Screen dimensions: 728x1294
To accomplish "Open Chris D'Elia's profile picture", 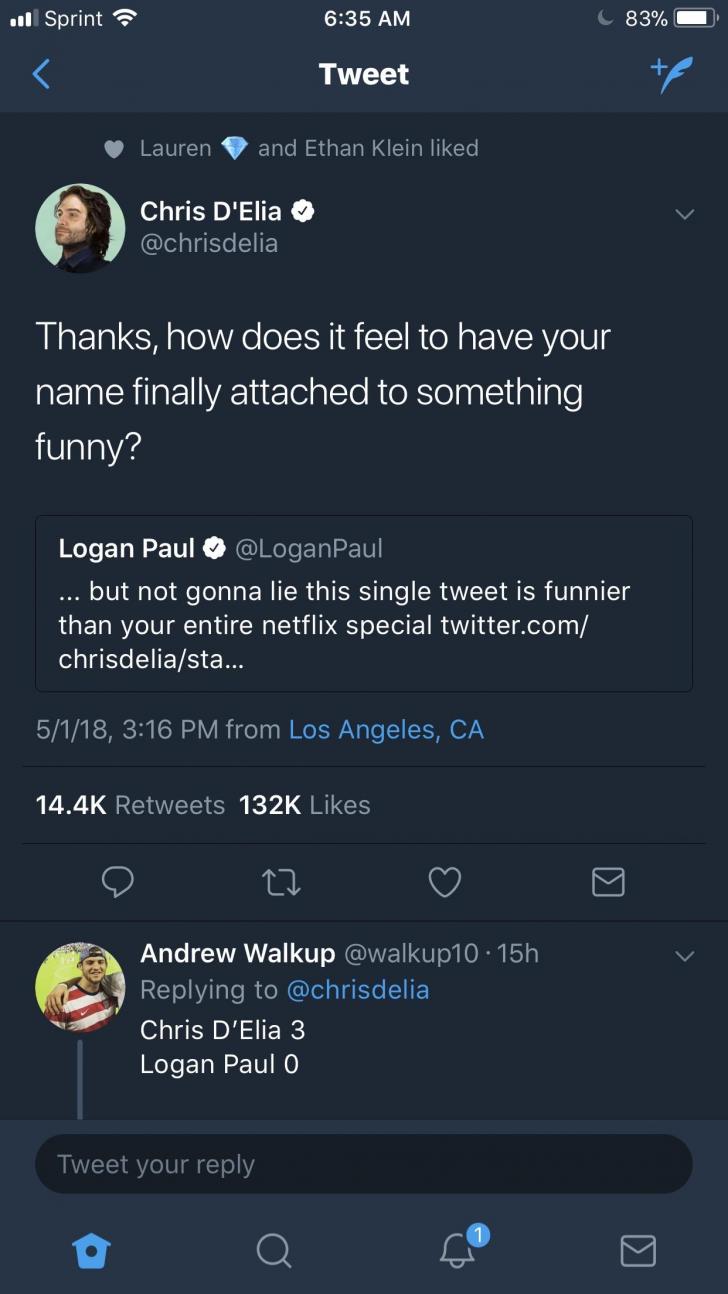I will click(80, 228).
